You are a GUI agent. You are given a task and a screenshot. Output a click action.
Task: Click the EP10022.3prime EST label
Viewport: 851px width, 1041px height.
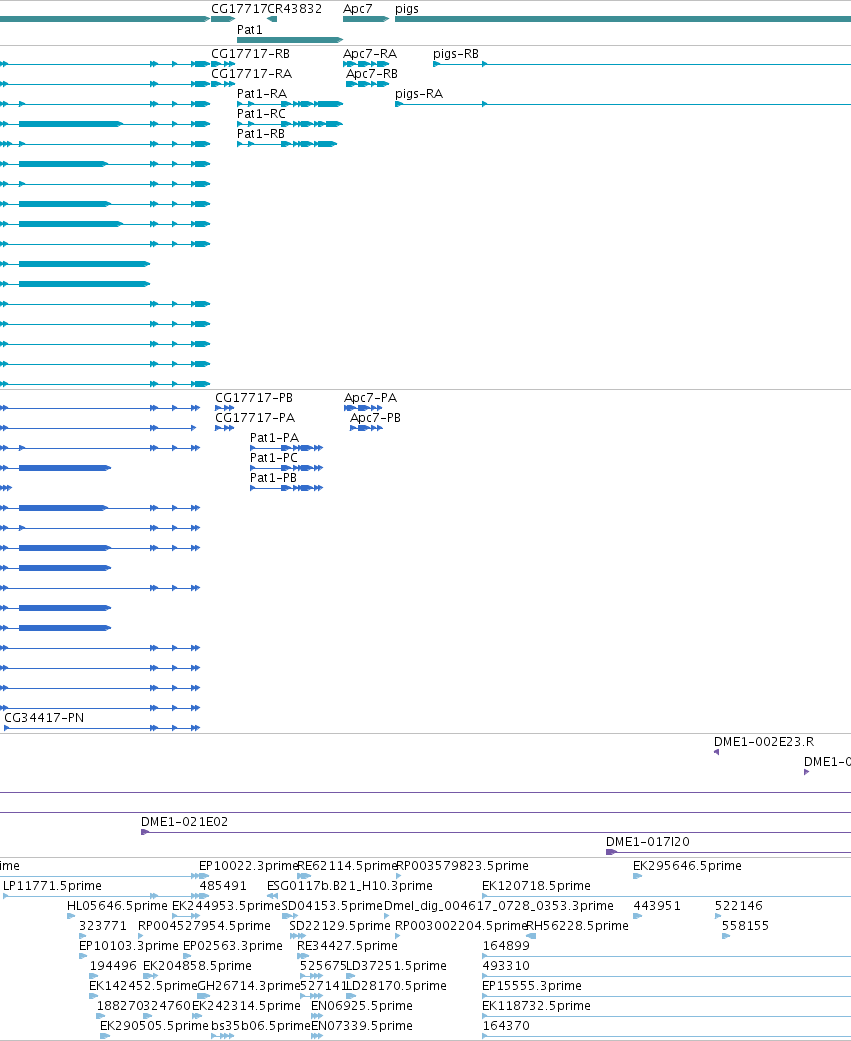pos(248,866)
